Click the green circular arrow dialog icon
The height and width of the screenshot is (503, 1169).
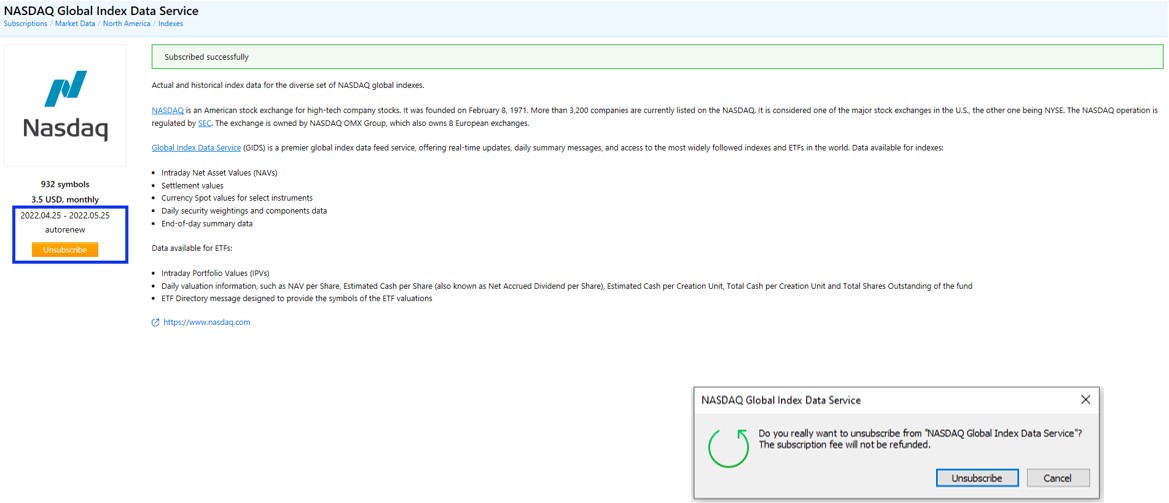click(728, 447)
